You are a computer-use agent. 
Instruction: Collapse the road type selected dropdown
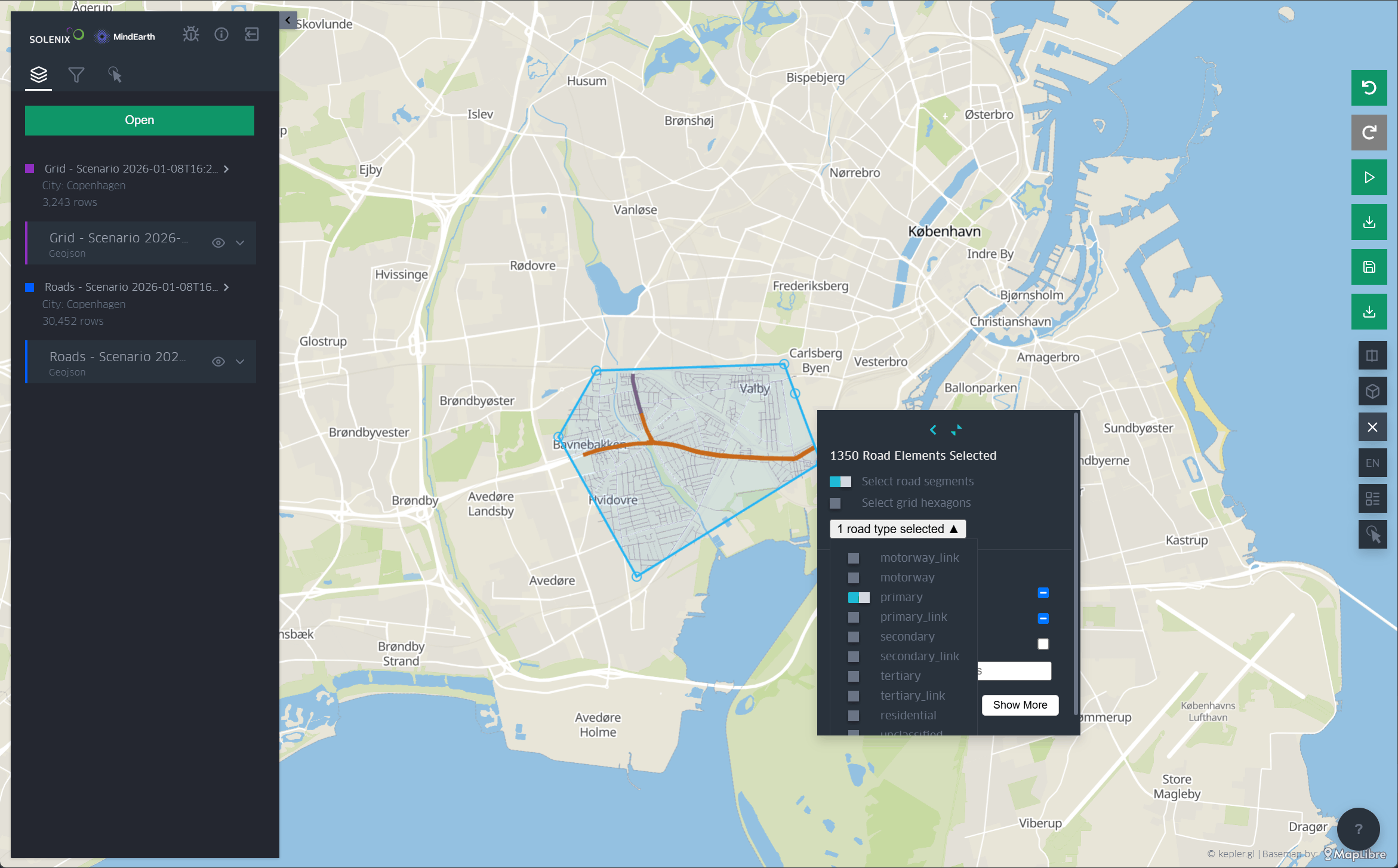click(x=897, y=529)
